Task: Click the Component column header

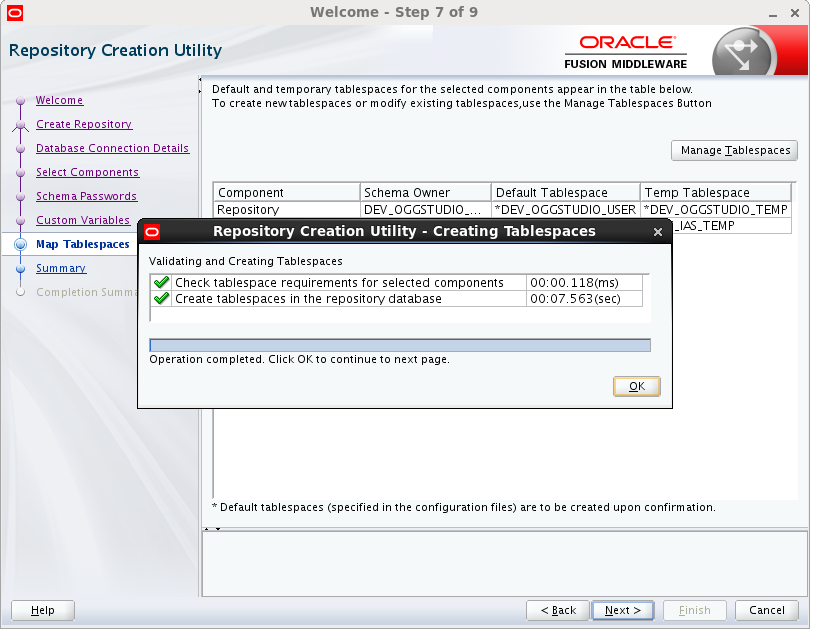Action: (x=287, y=192)
